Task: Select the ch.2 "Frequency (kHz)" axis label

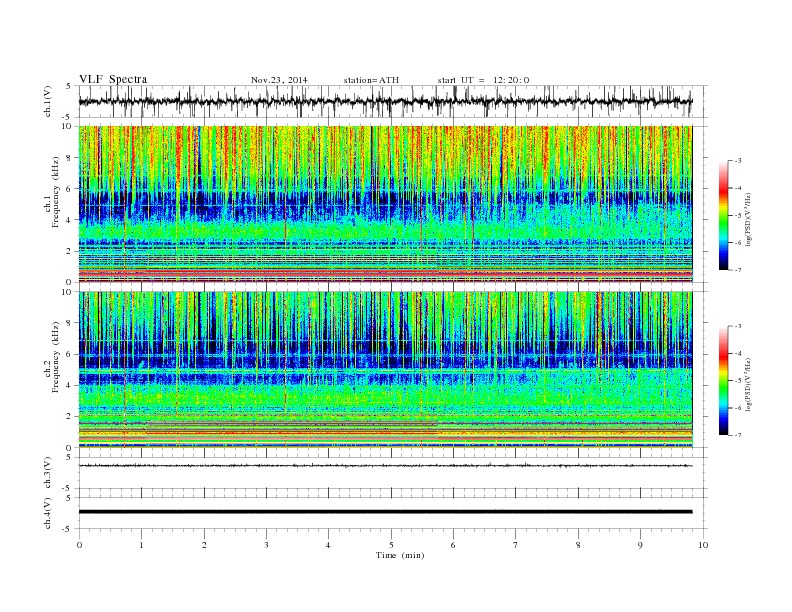Action: click(55, 356)
